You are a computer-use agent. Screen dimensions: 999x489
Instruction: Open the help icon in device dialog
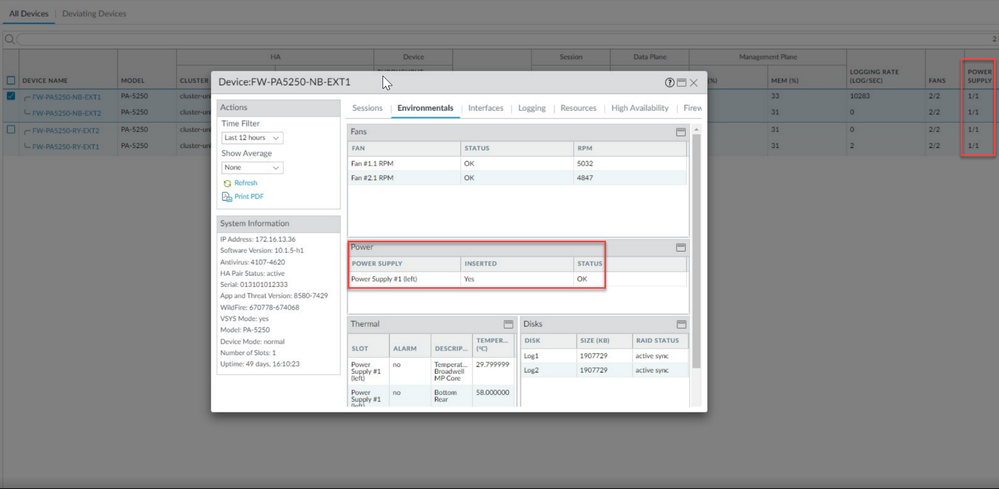pyautogui.click(x=669, y=83)
